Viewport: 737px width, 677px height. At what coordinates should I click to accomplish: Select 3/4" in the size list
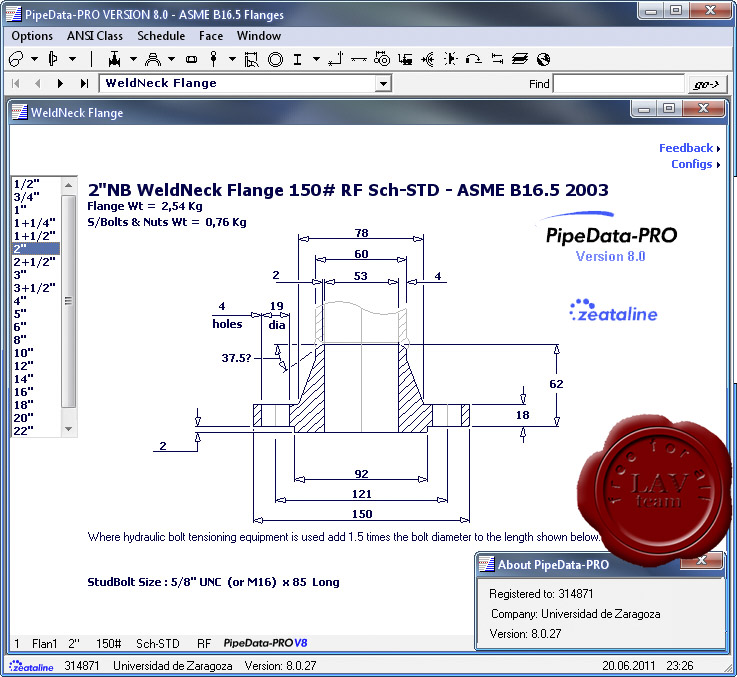click(36, 197)
